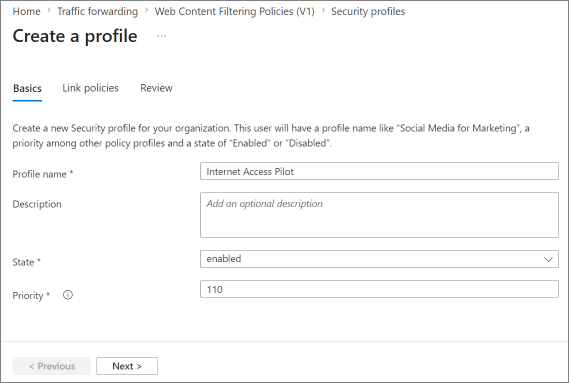
Task: Open the Home breadcrumb link
Action: 26,12
